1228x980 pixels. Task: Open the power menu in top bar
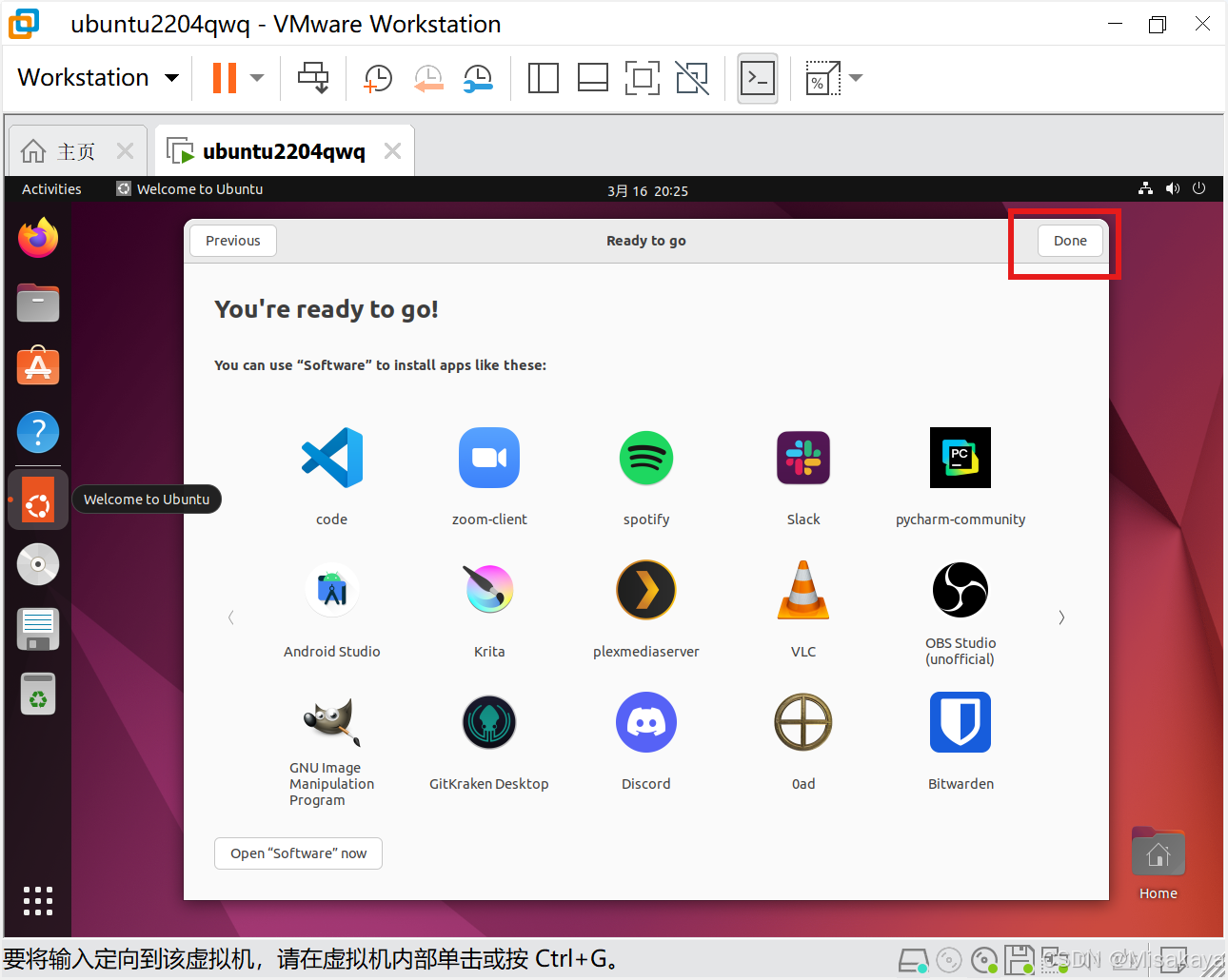coord(1199,188)
